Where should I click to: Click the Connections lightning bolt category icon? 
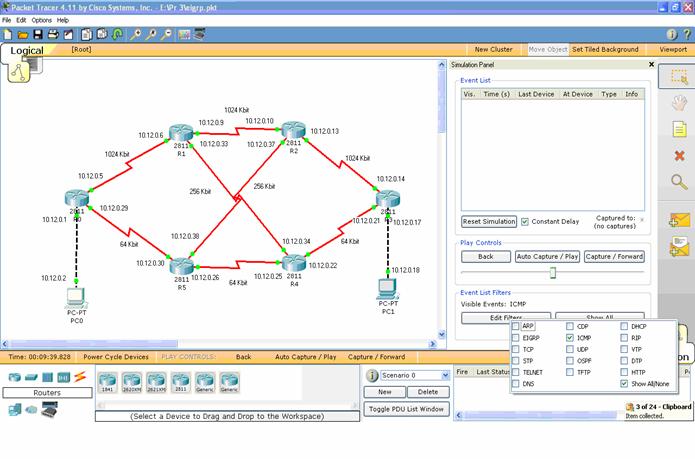click(80, 377)
